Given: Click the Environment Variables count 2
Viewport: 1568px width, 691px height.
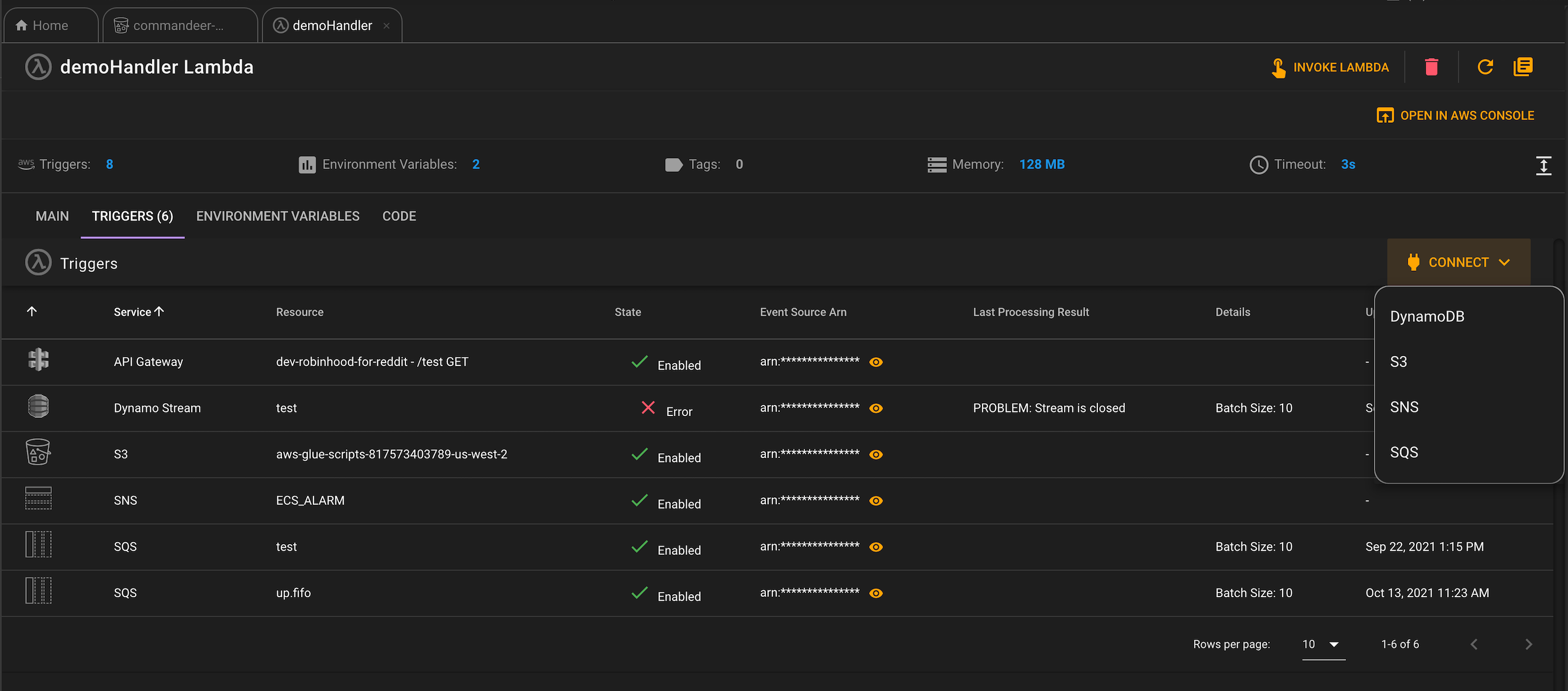Looking at the screenshot, I should [x=475, y=164].
